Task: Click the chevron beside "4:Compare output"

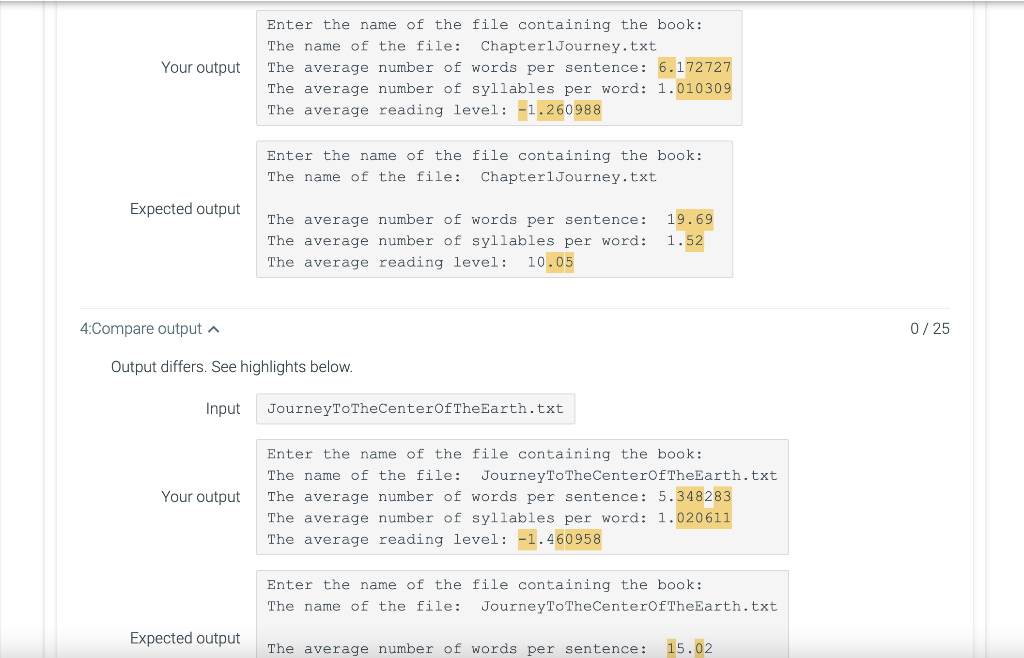Action: 214,328
